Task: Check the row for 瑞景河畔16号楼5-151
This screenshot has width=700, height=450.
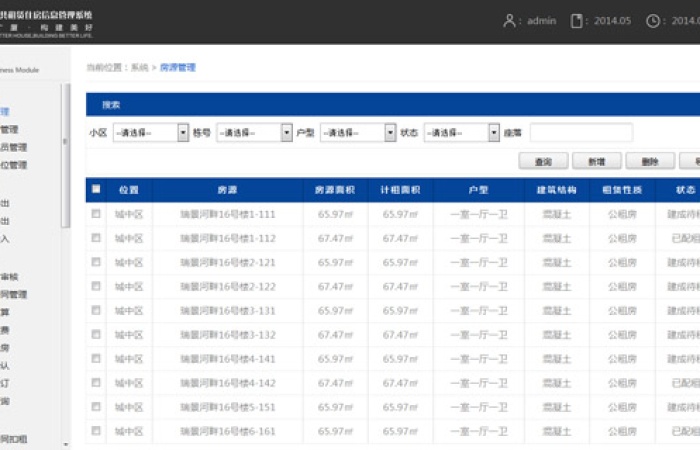Action: coord(96,407)
